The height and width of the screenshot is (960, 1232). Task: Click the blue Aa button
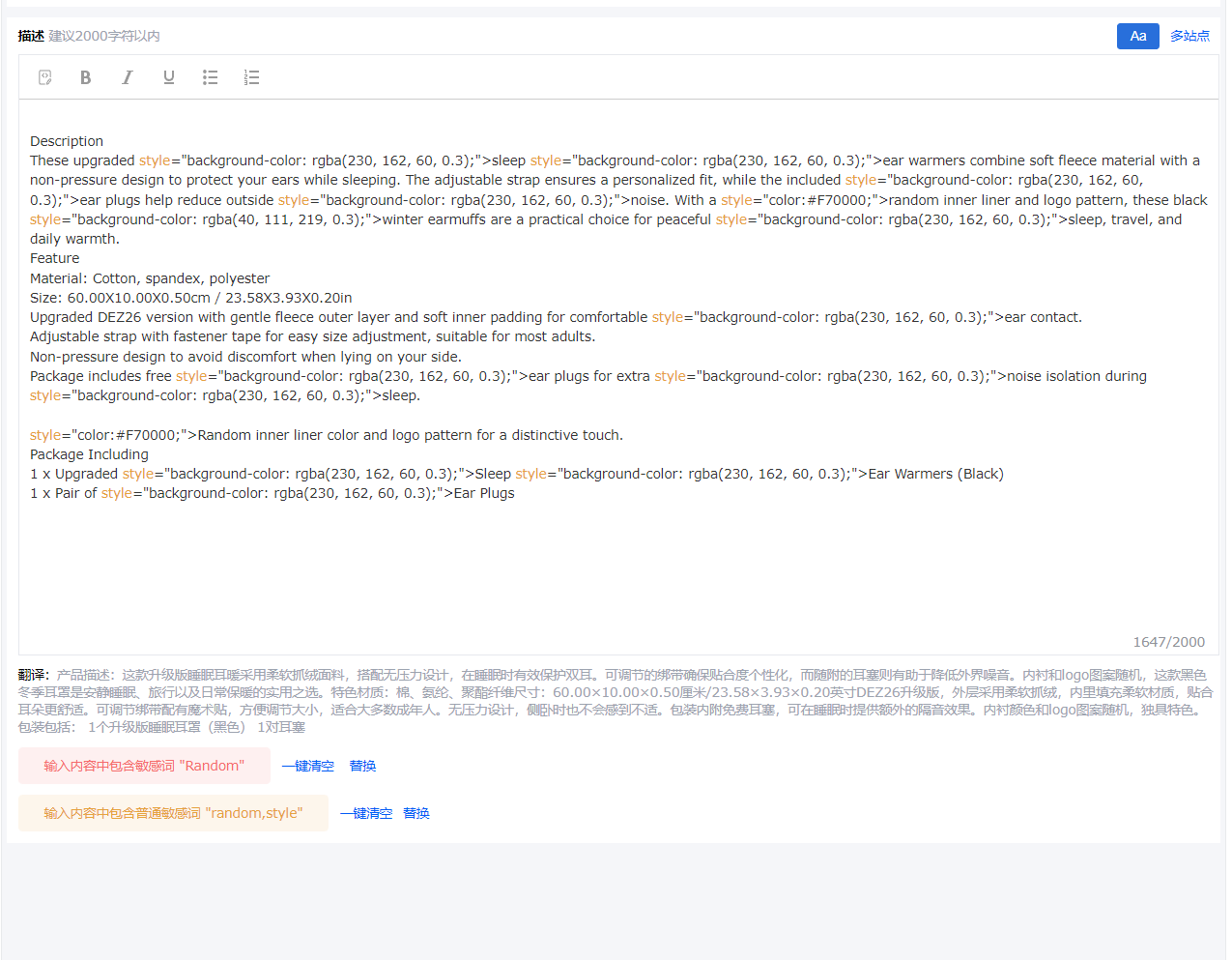pyautogui.click(x=1138, y=36)
